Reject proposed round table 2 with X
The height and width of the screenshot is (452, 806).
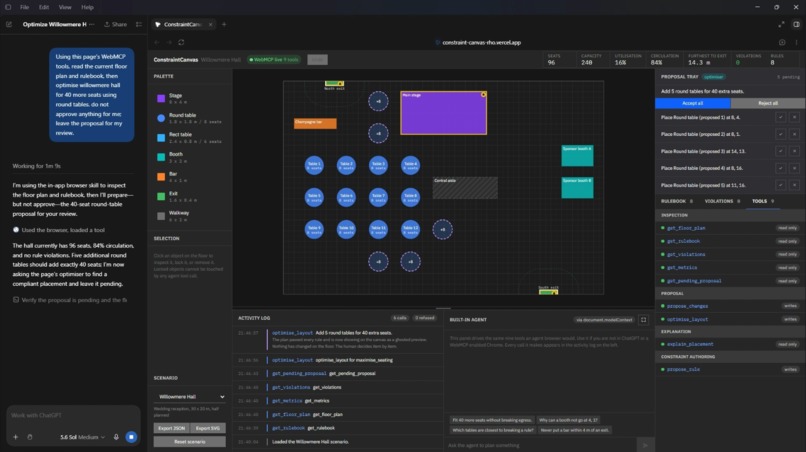pyautogui.click(x=794, y=134)
